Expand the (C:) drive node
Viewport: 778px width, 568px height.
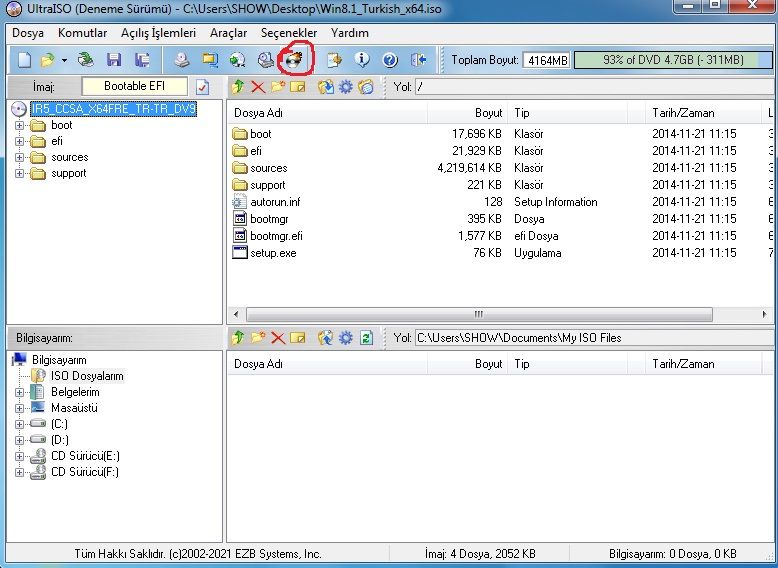click(x=19, y=424)
